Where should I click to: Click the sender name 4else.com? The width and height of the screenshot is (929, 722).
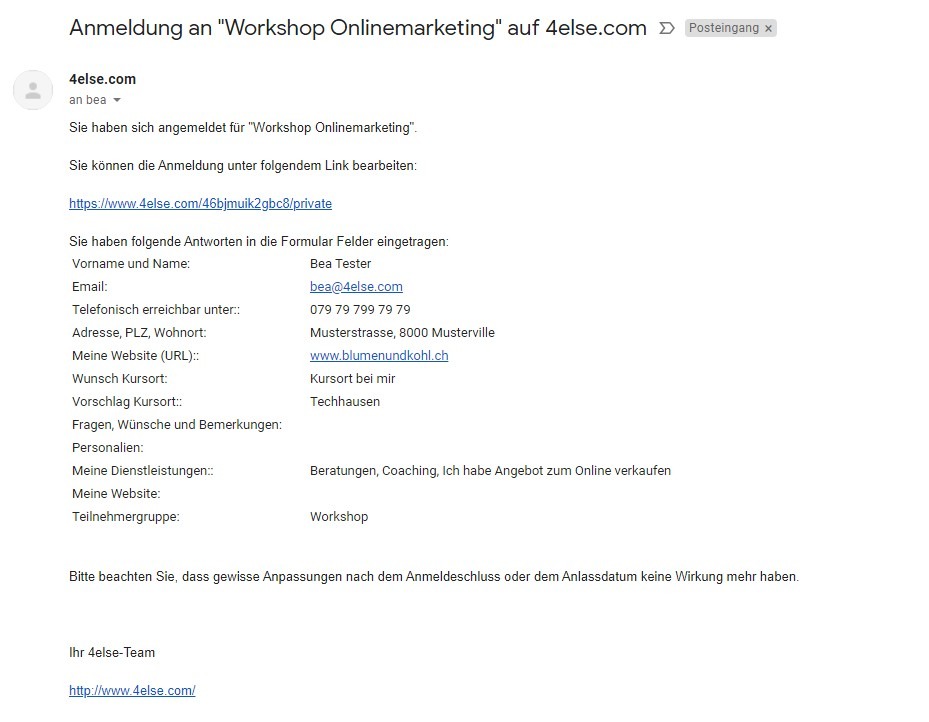point(102,79)
